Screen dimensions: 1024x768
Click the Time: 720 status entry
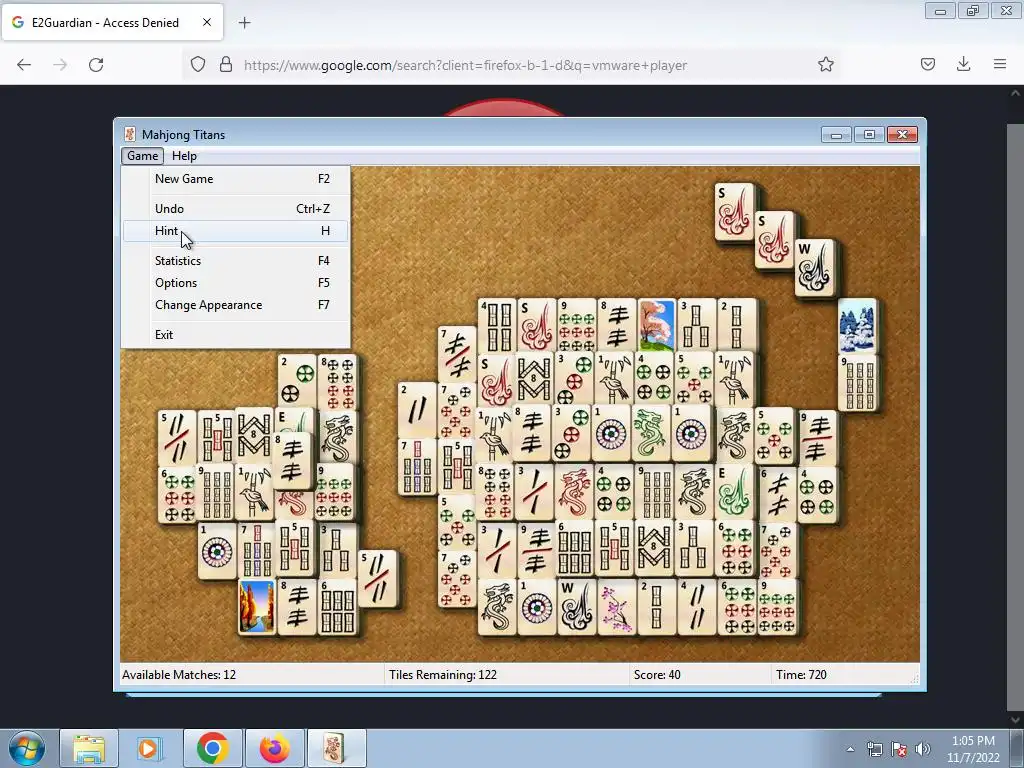(x=801, y=675)
